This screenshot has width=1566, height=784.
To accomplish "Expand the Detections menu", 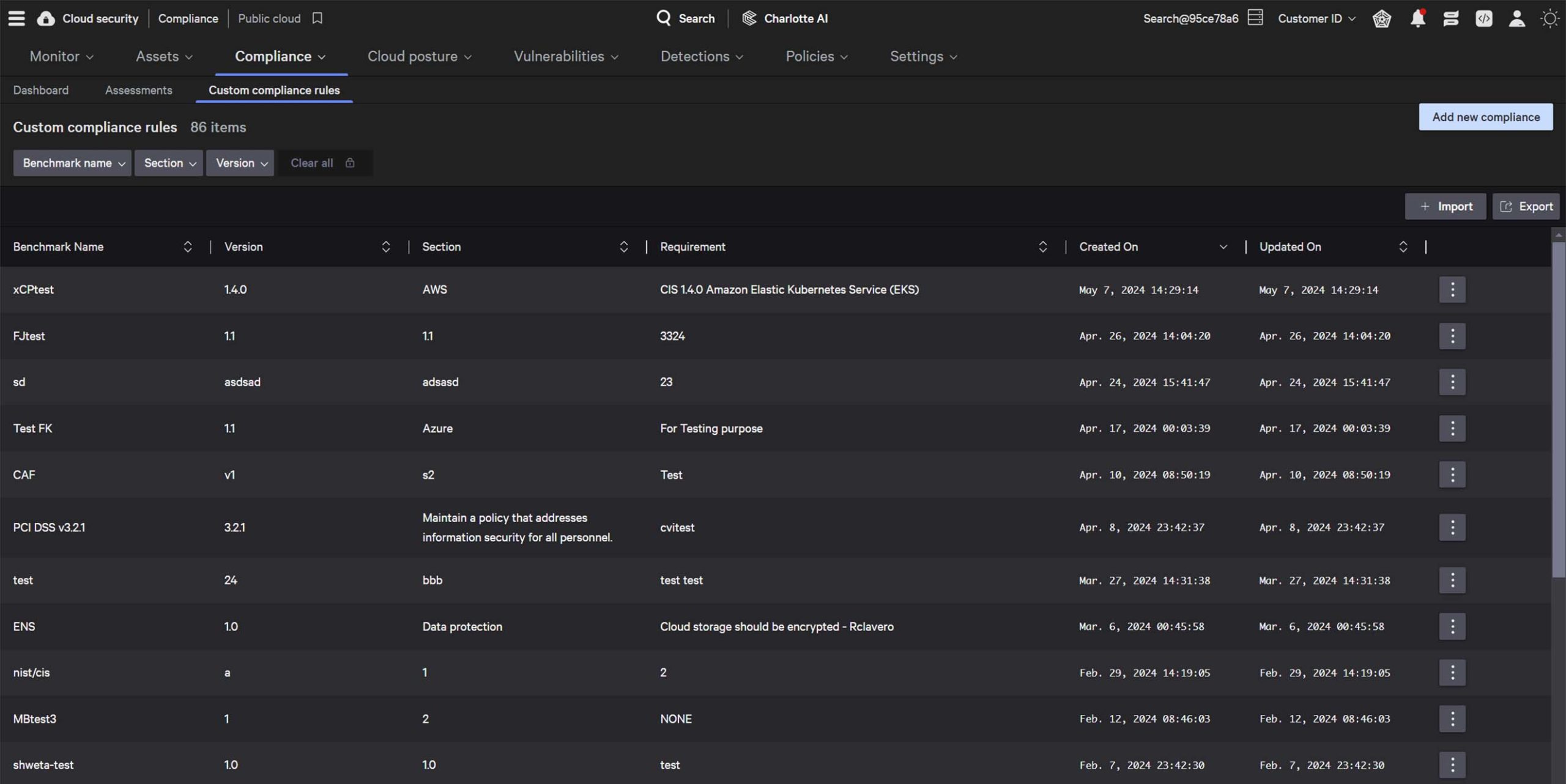I will click(x=702, y=56).
